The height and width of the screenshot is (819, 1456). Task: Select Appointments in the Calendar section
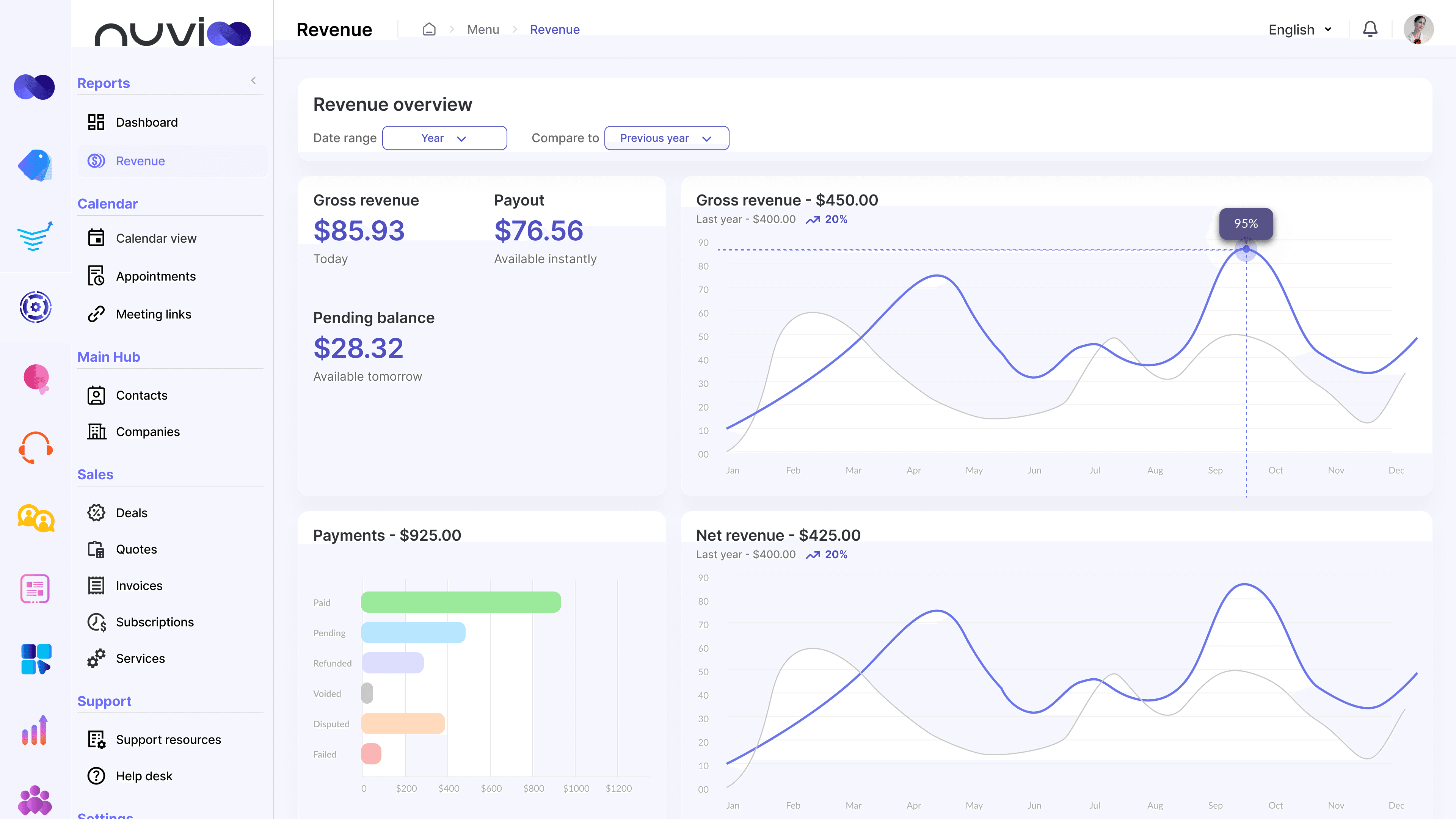pyautogui.click(x=155, y=276)
